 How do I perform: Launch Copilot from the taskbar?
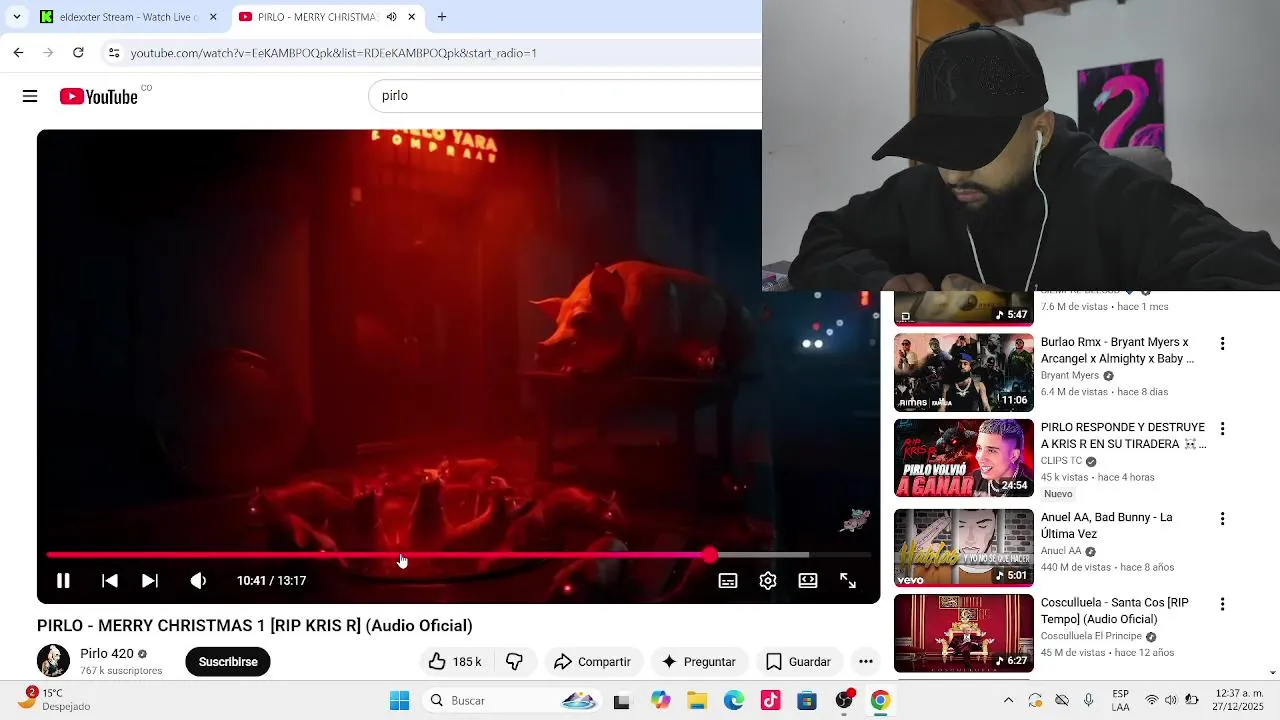(660, 700)
